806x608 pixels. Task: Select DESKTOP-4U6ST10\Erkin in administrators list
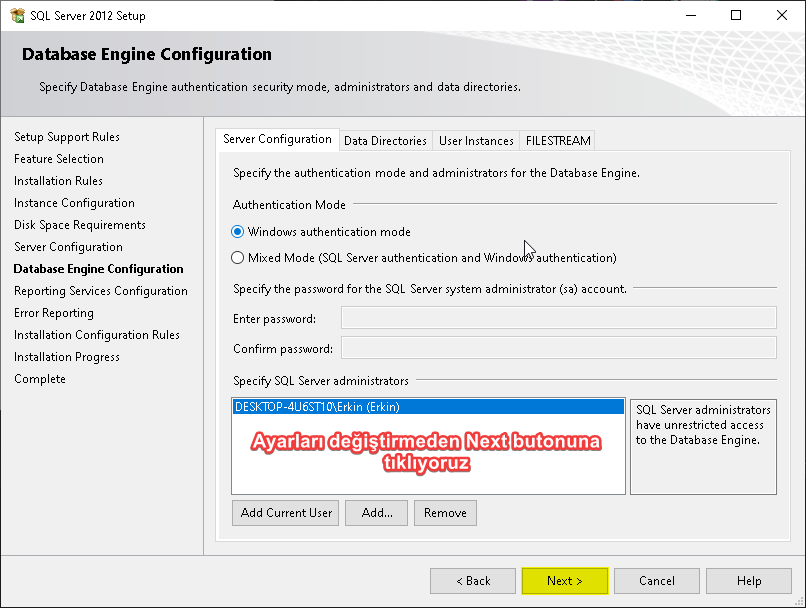pos(317,407)
